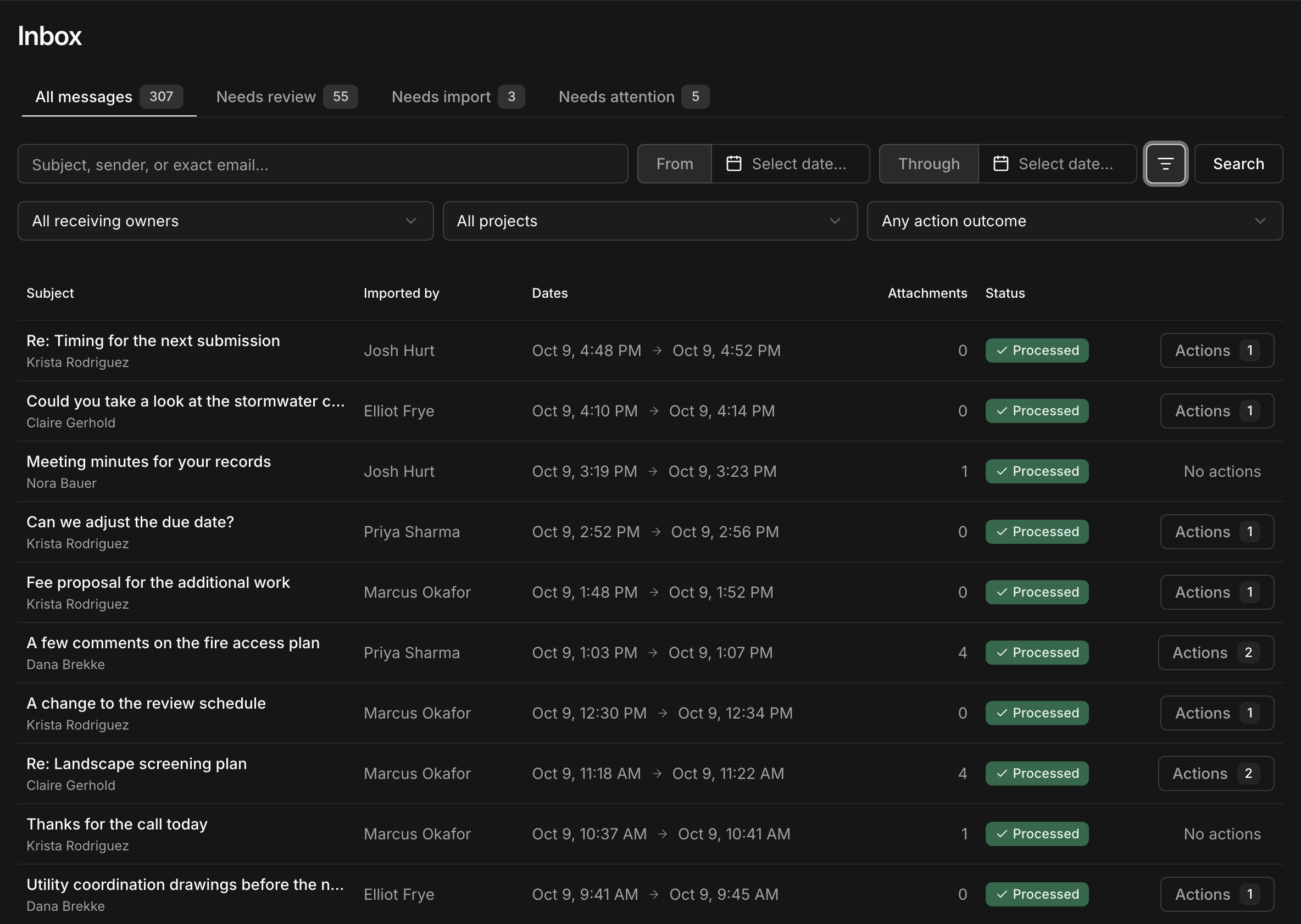Open Actions for Fee proposal for the additional work
This screenshot has width=1301, height=924.
pos(1217,592)
